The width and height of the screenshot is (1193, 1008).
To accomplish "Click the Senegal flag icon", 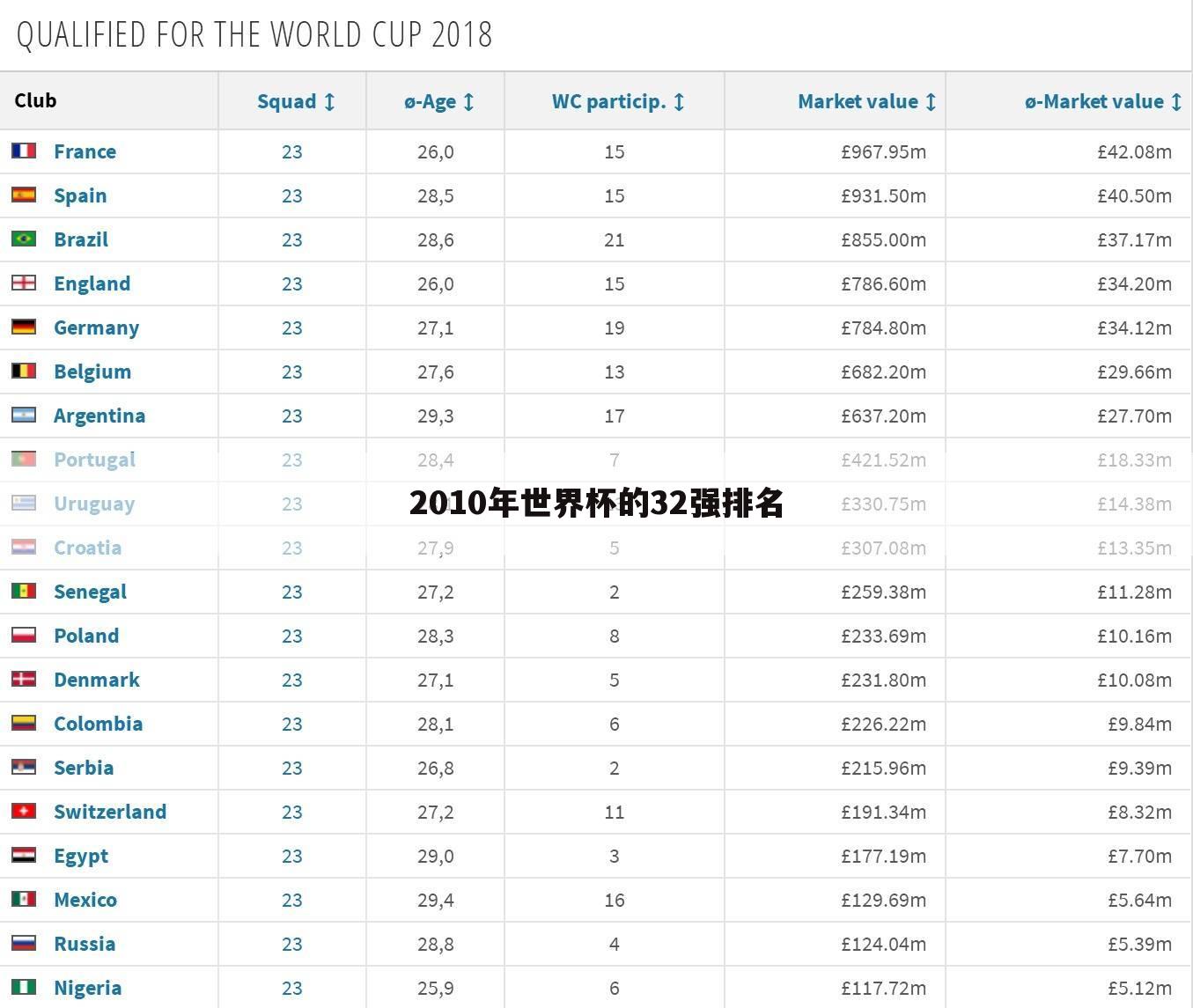I will (24, 591).
